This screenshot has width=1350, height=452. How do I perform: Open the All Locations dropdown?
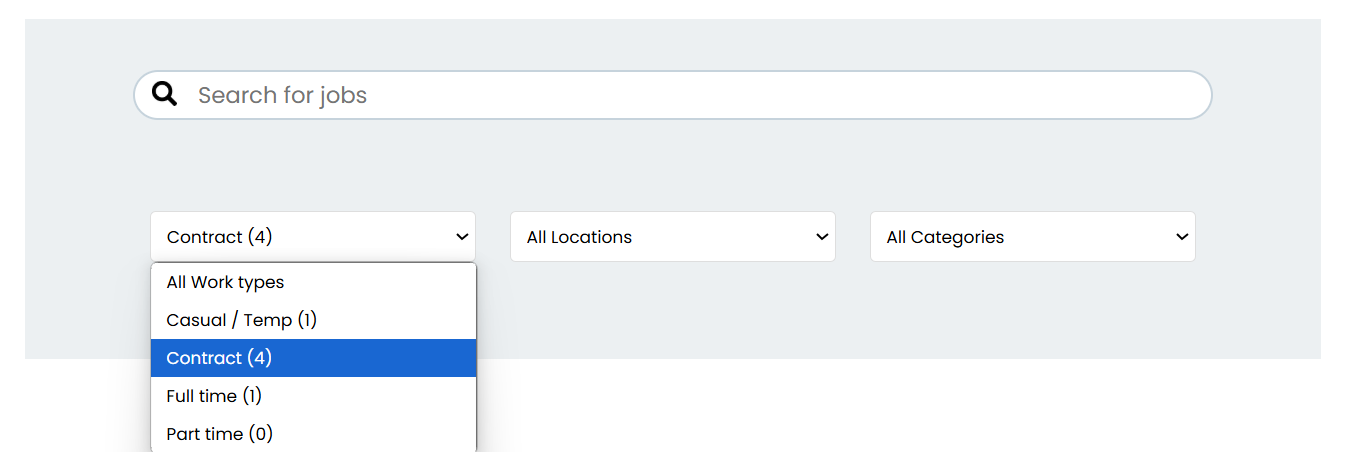click(673, 237)
